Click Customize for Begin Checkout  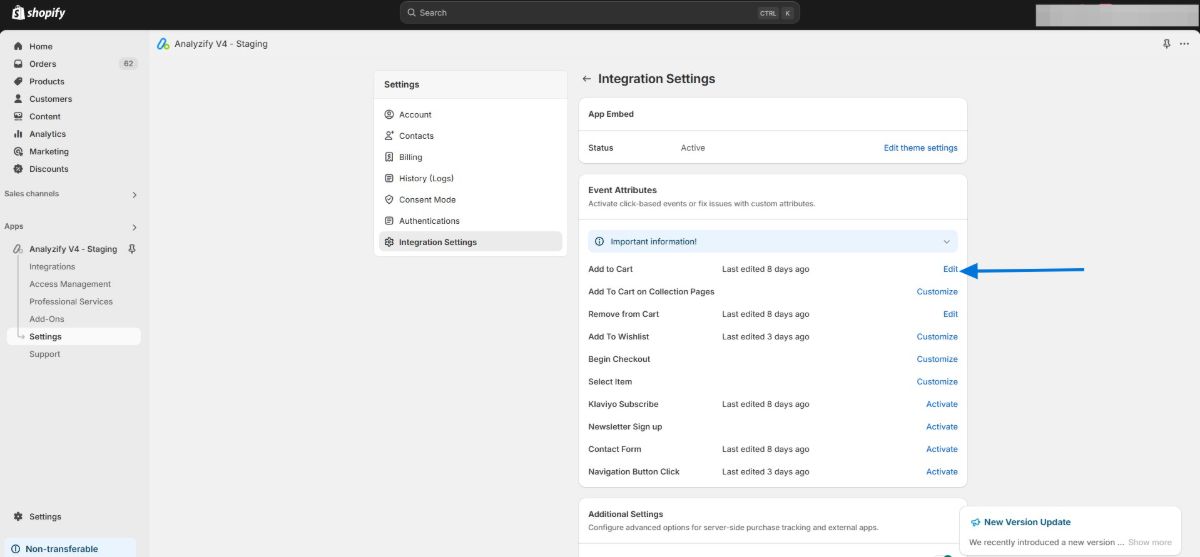(937, 359)
